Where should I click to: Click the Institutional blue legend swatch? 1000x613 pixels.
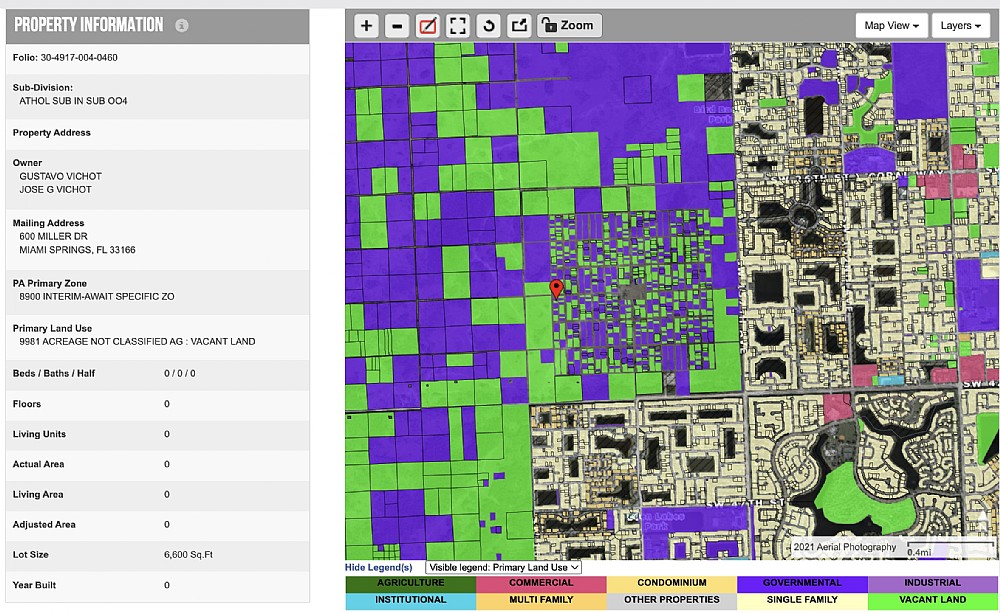[x=410, y=600]
